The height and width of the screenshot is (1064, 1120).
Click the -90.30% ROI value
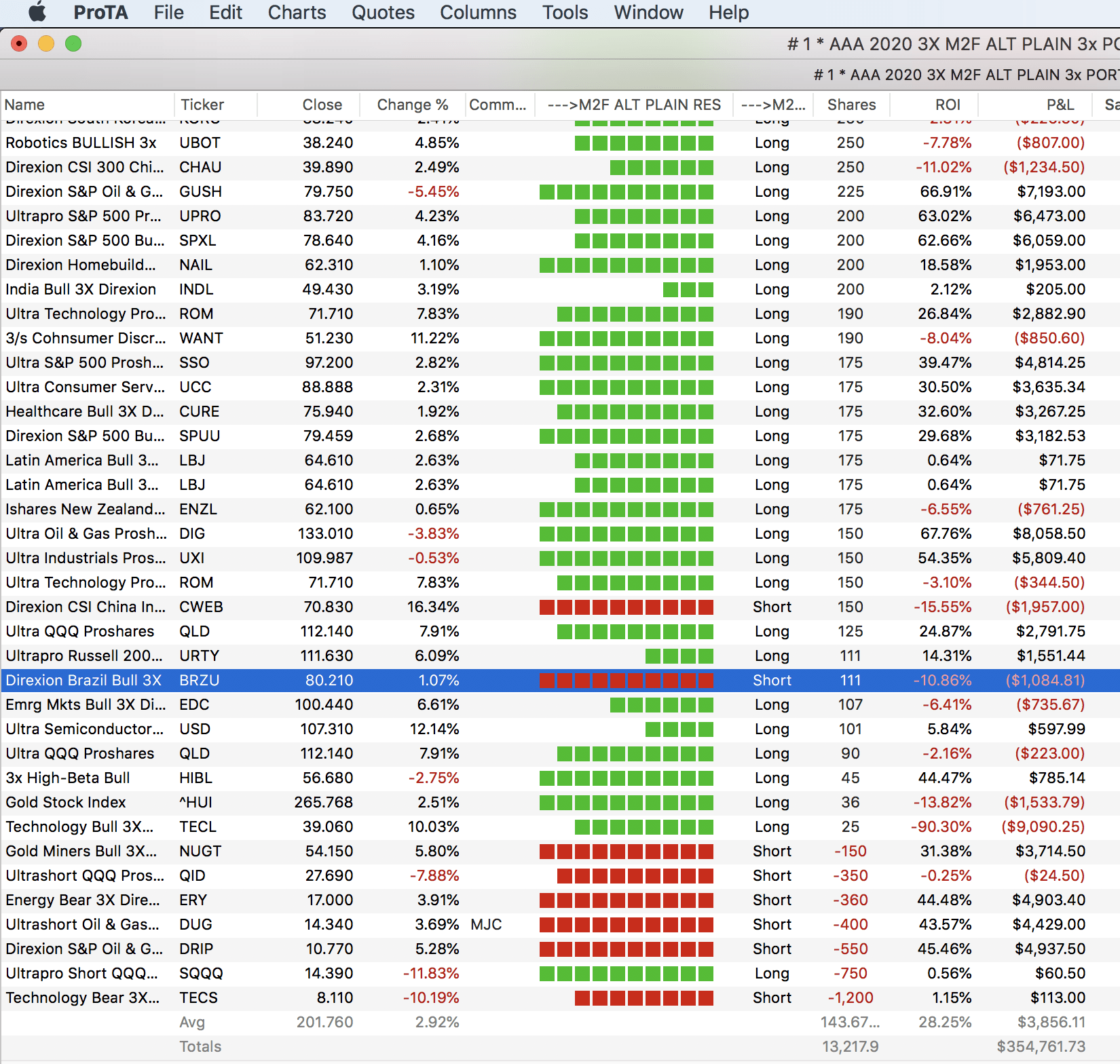(x=941, y=826)
